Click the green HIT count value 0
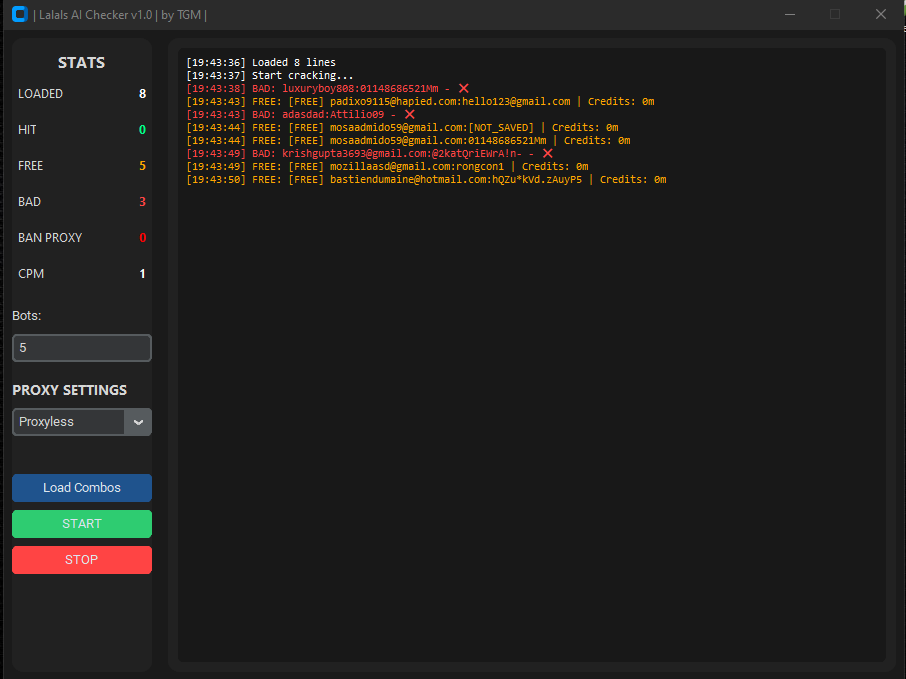 pos(143,129)
